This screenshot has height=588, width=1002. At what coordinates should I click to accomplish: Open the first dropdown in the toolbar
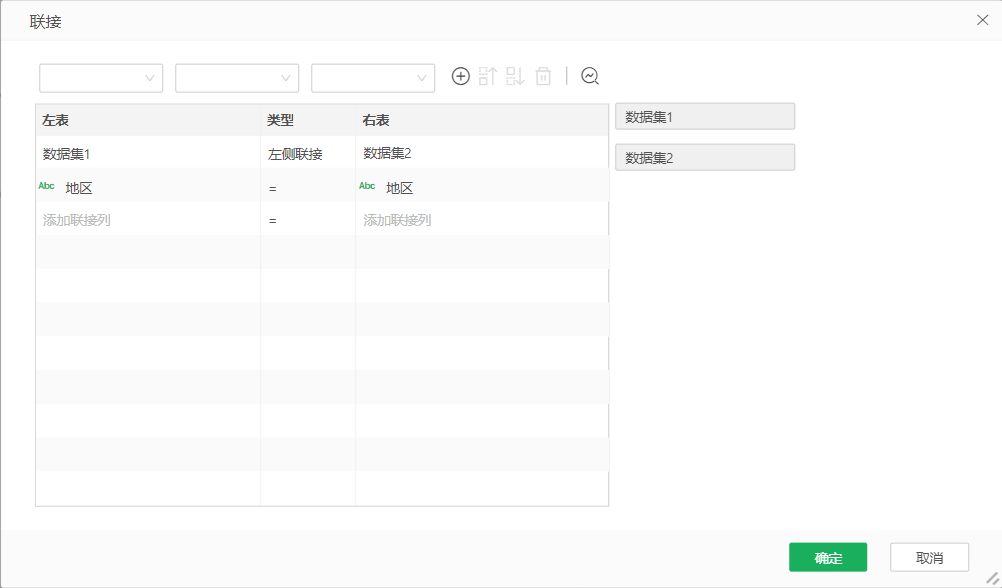pyautogui.click(x=101, y=78)
